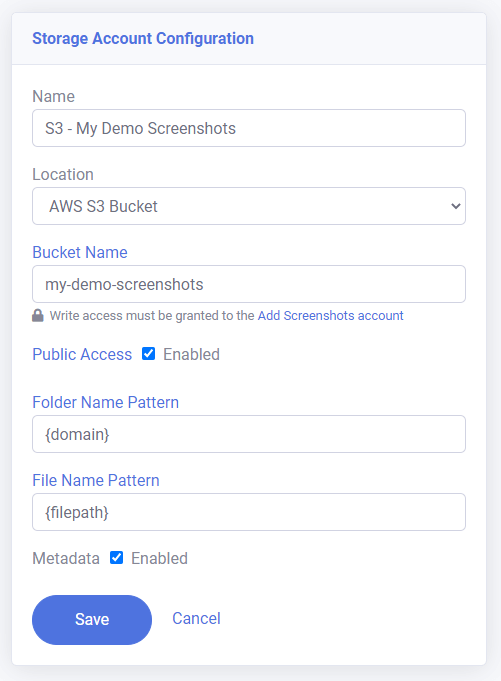The height and width of the screenshot is (681, 501).
Task: Click the Folder Name Pattern label
Action: click(105, 402)
